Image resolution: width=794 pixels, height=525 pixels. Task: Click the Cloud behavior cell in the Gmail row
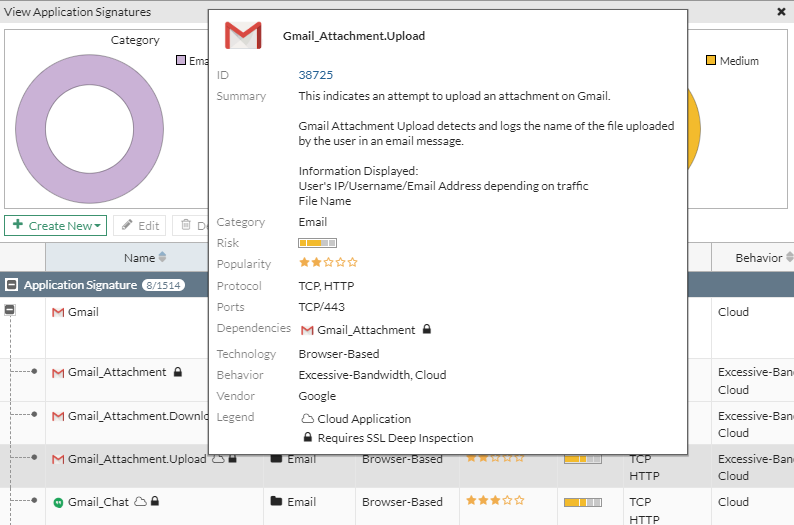[x=733, y=312]
